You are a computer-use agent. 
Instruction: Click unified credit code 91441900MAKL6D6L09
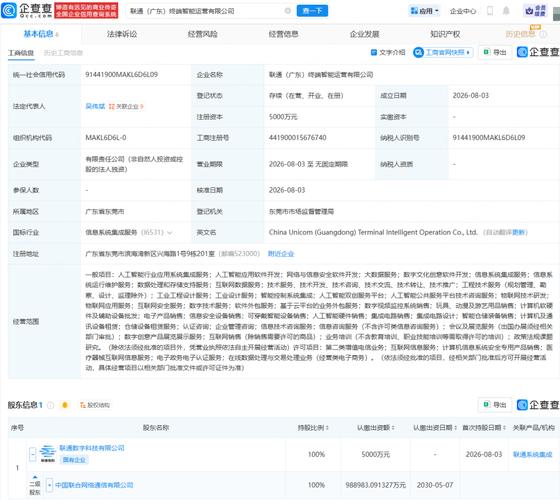(x=121, y=75)
